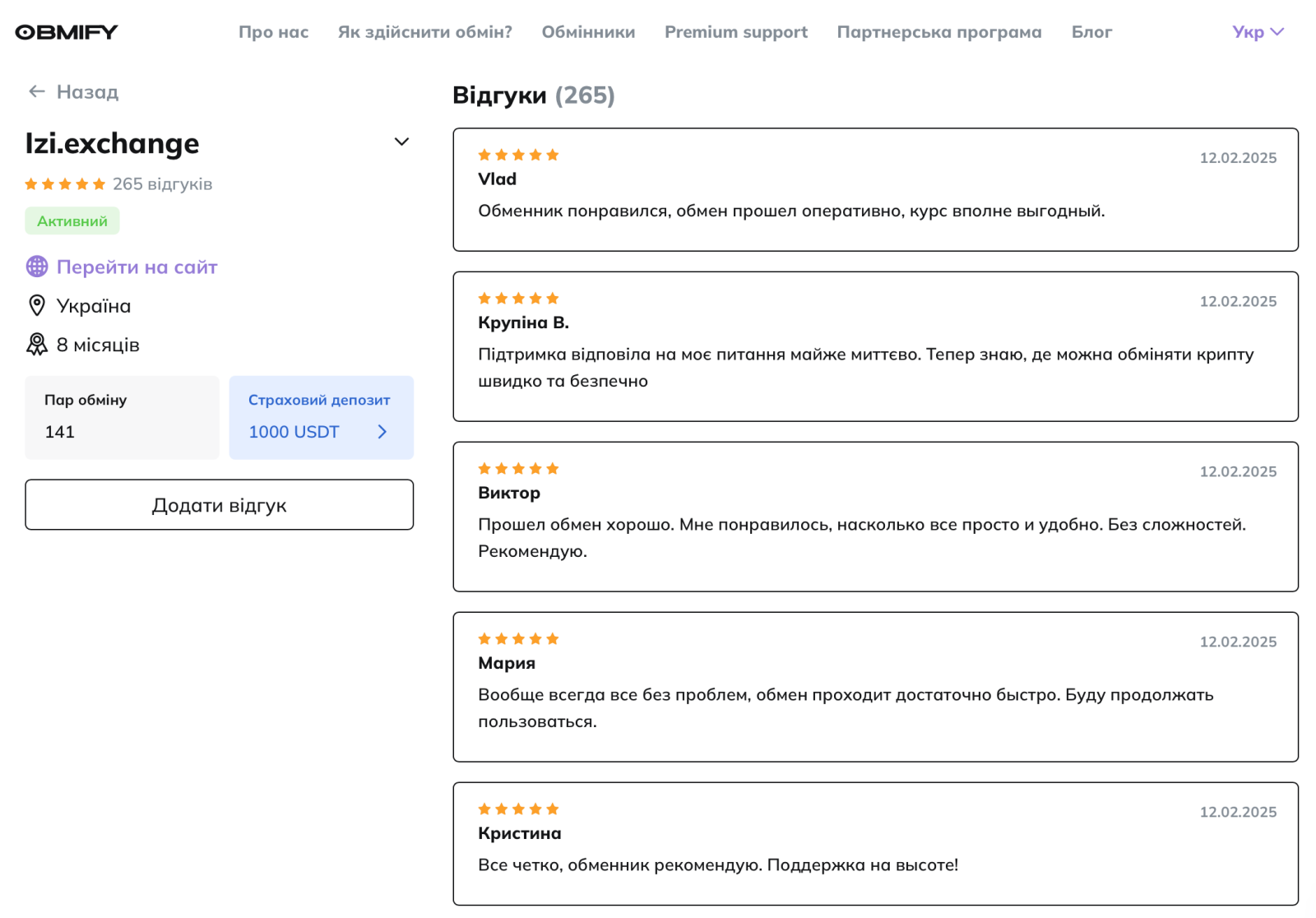Click the Активний status badge
The height and width of the screenshot is (918, 1316).
[72, 221]
